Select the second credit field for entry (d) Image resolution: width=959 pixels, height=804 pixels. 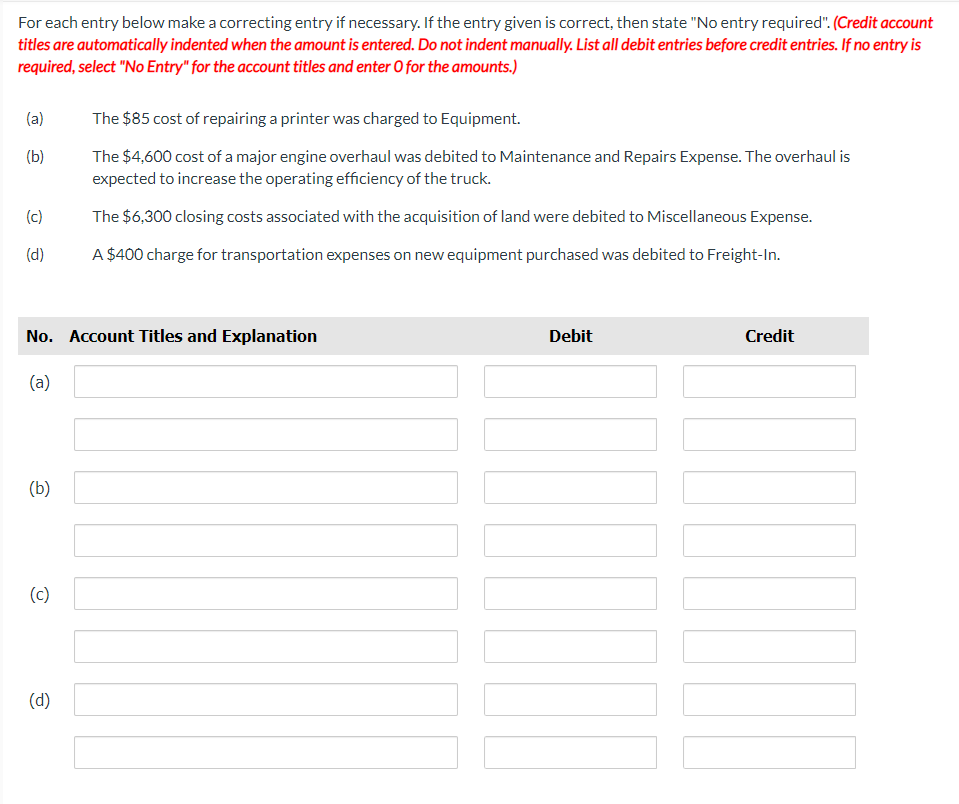pos(768,752)
